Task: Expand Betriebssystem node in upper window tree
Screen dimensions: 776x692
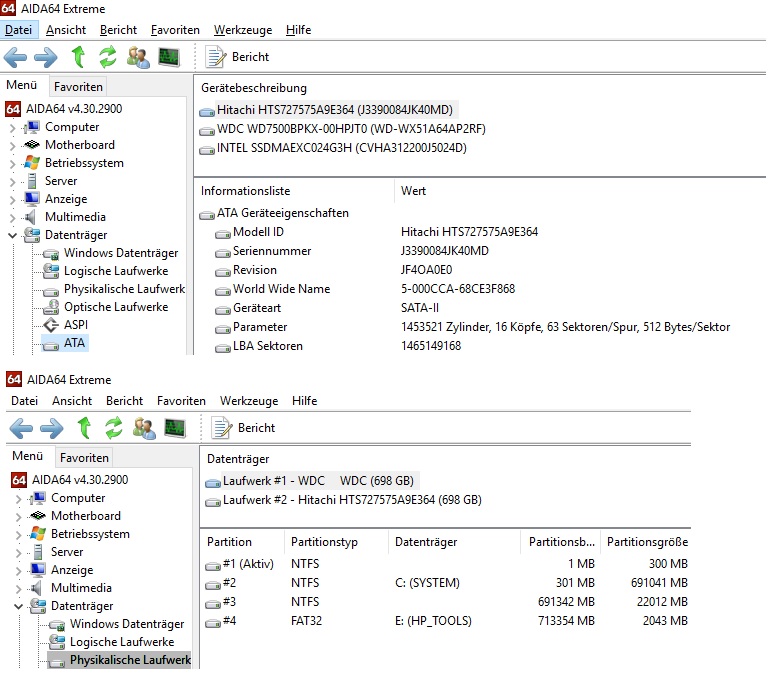Action: [12, 164]
